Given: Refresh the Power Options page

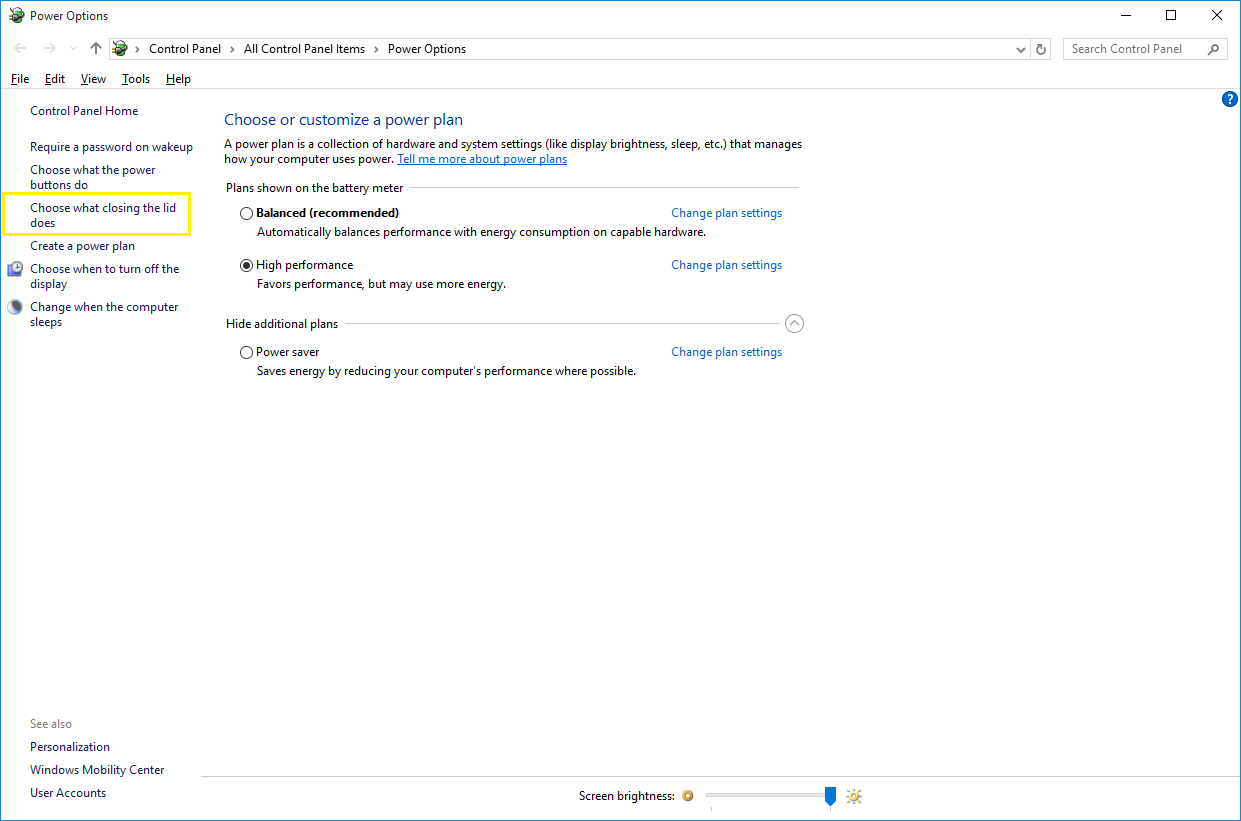Looking at the screenshot, I should pyautogui.click(x=1041, y=49).
